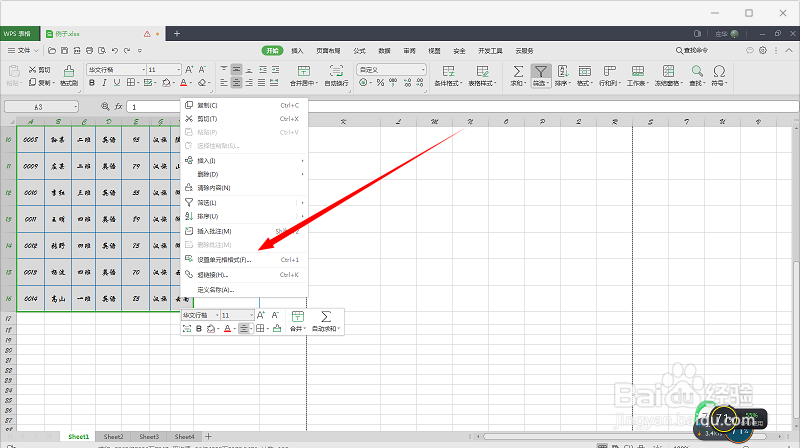Toggle center horizontal alignment in ribbon
The image size is (800, 448).
(x=236, y=83)
